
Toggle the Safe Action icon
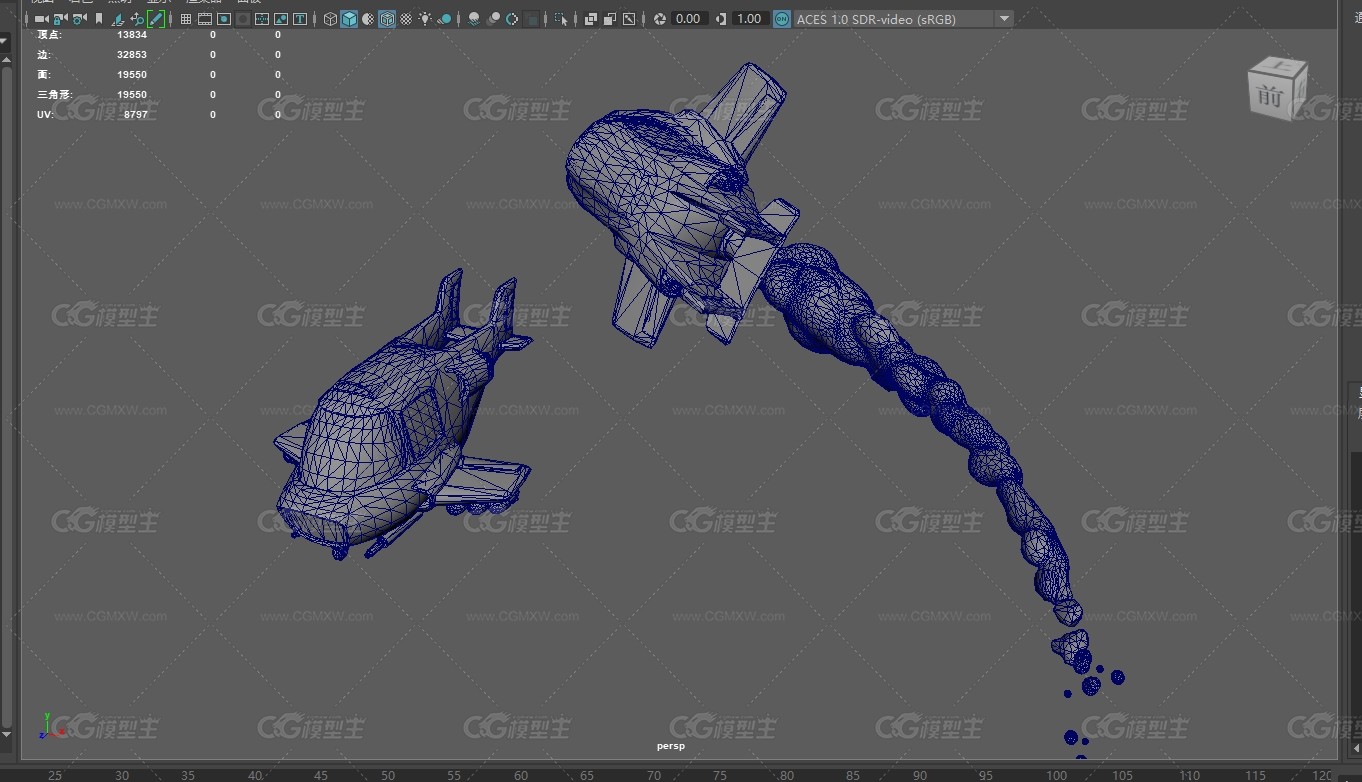pos(281,19)
